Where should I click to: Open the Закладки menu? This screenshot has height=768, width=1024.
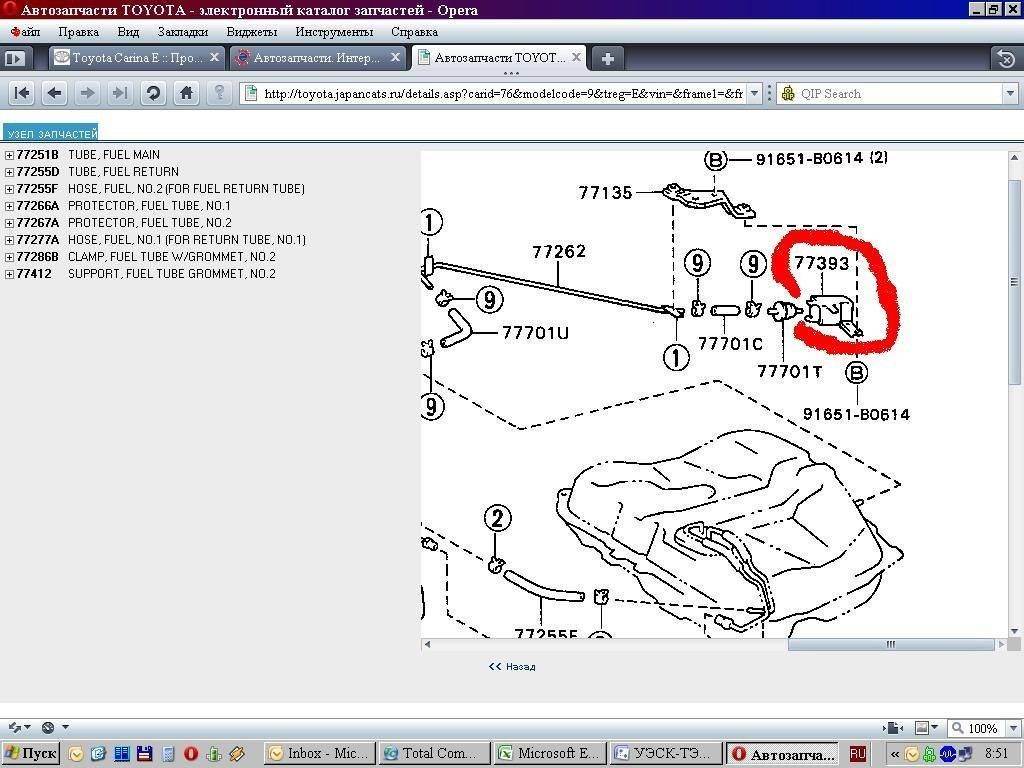182,32
